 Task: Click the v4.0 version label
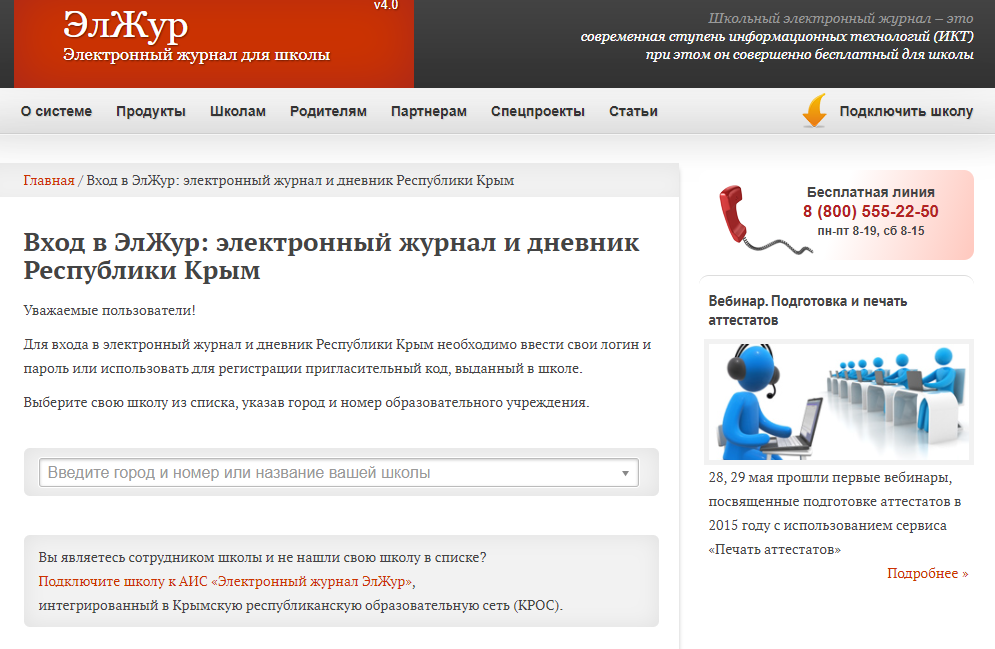pos(386,5)
